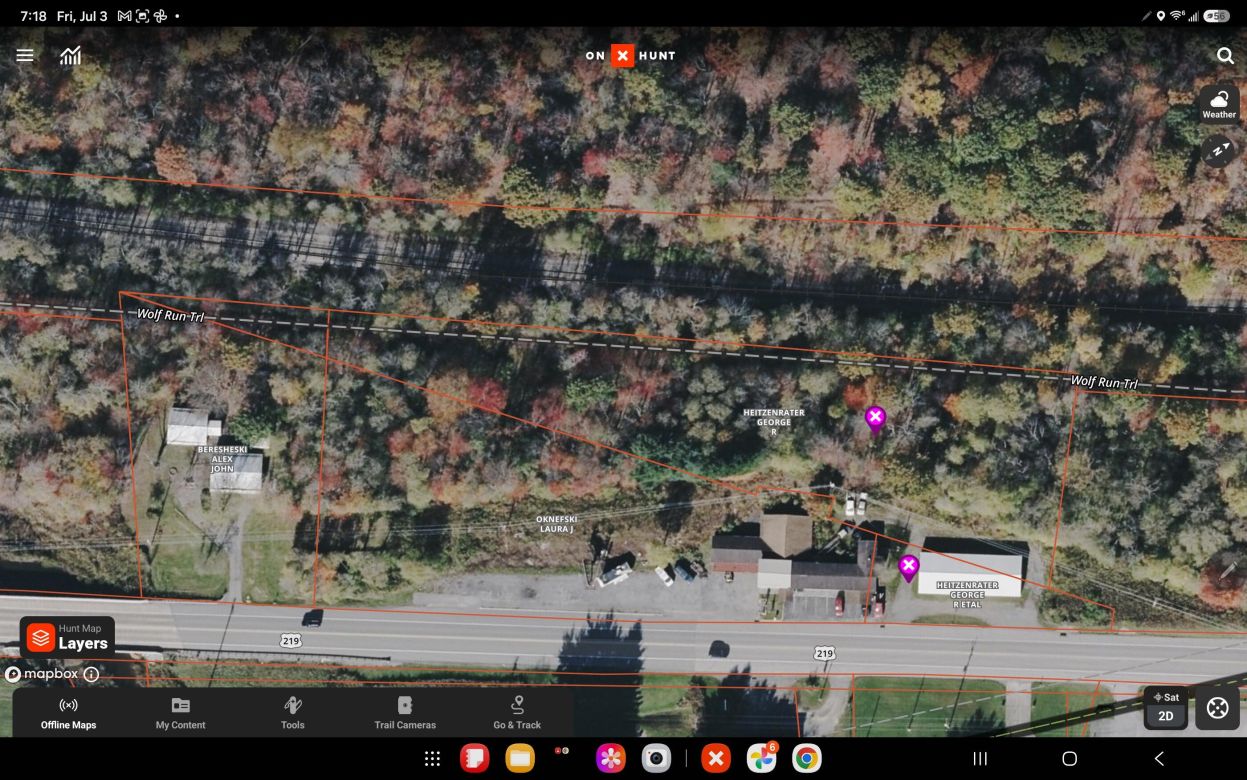Open the app drawer grid
The width and height of the screenshot is (1247, 780).
coord(432,759)
